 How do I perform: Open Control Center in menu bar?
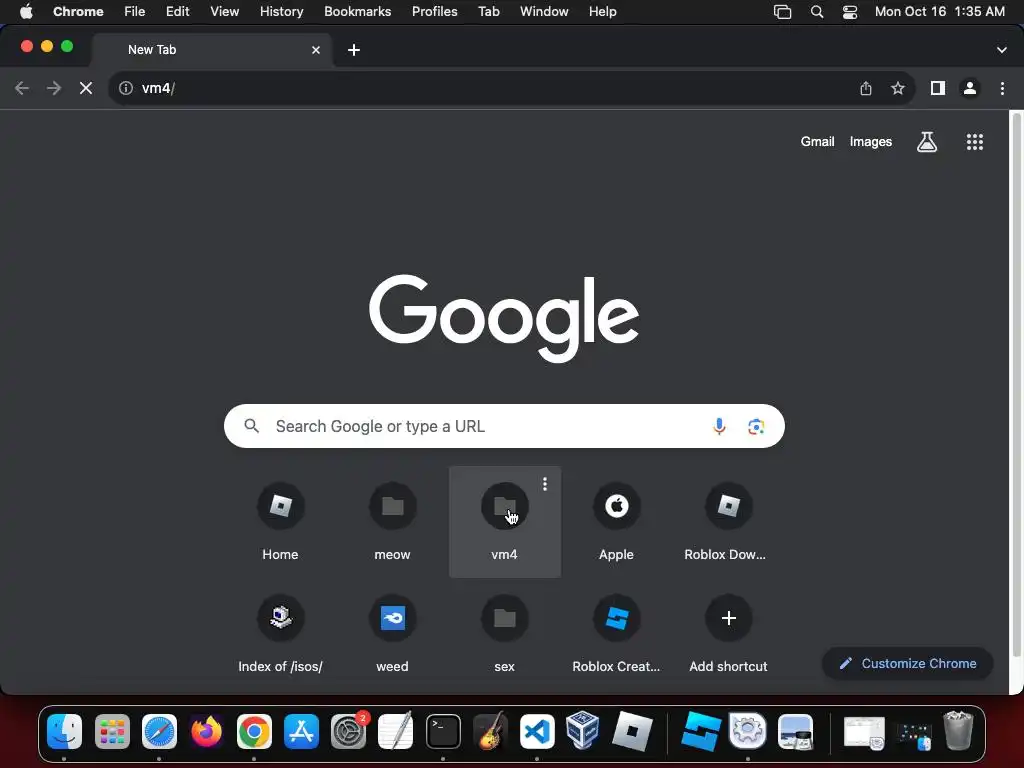pos(850,11)
